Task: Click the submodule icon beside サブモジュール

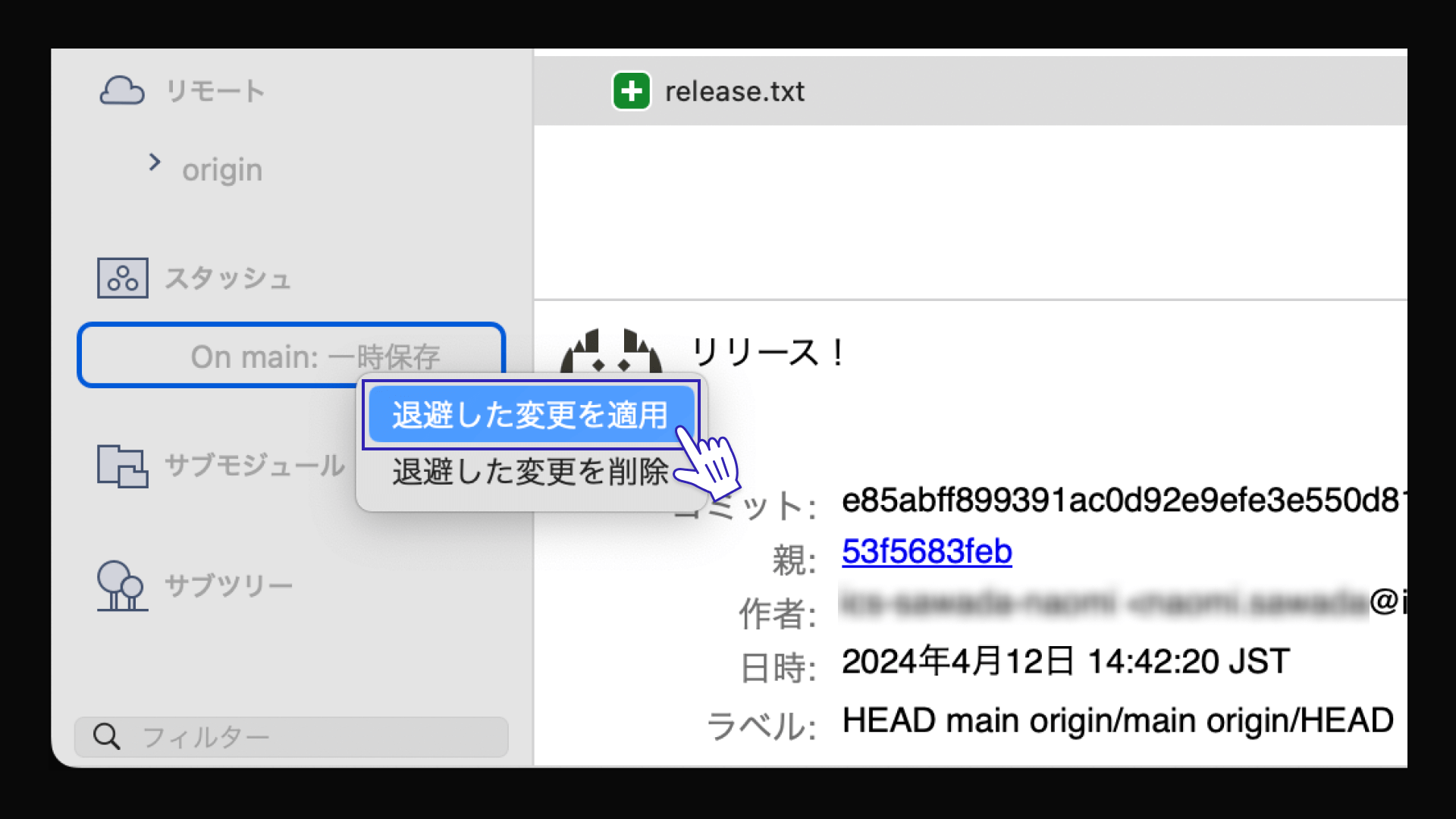Action: click(122, 466)
